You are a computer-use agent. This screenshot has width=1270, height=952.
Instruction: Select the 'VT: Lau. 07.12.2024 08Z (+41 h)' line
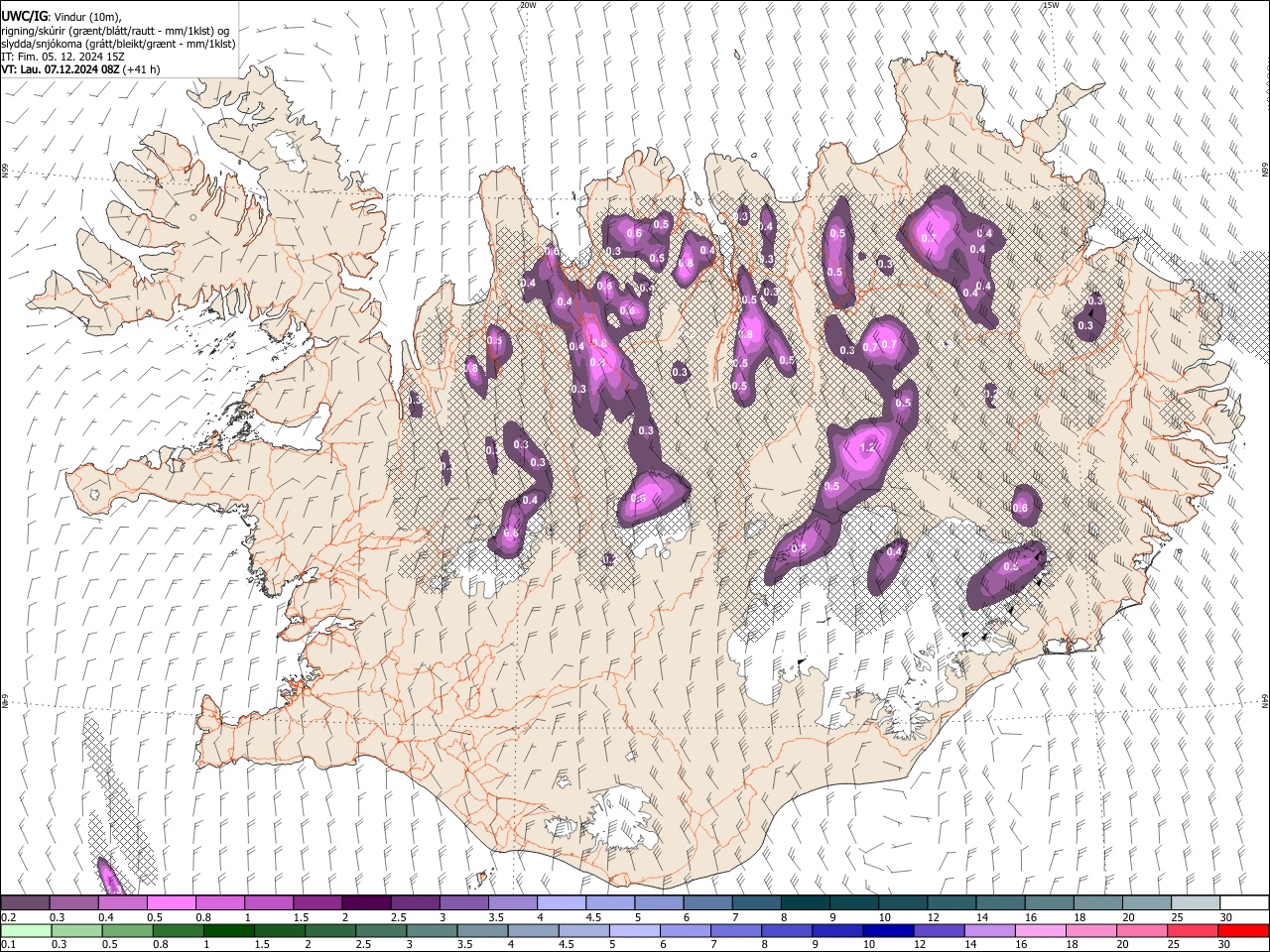[80, 69]
